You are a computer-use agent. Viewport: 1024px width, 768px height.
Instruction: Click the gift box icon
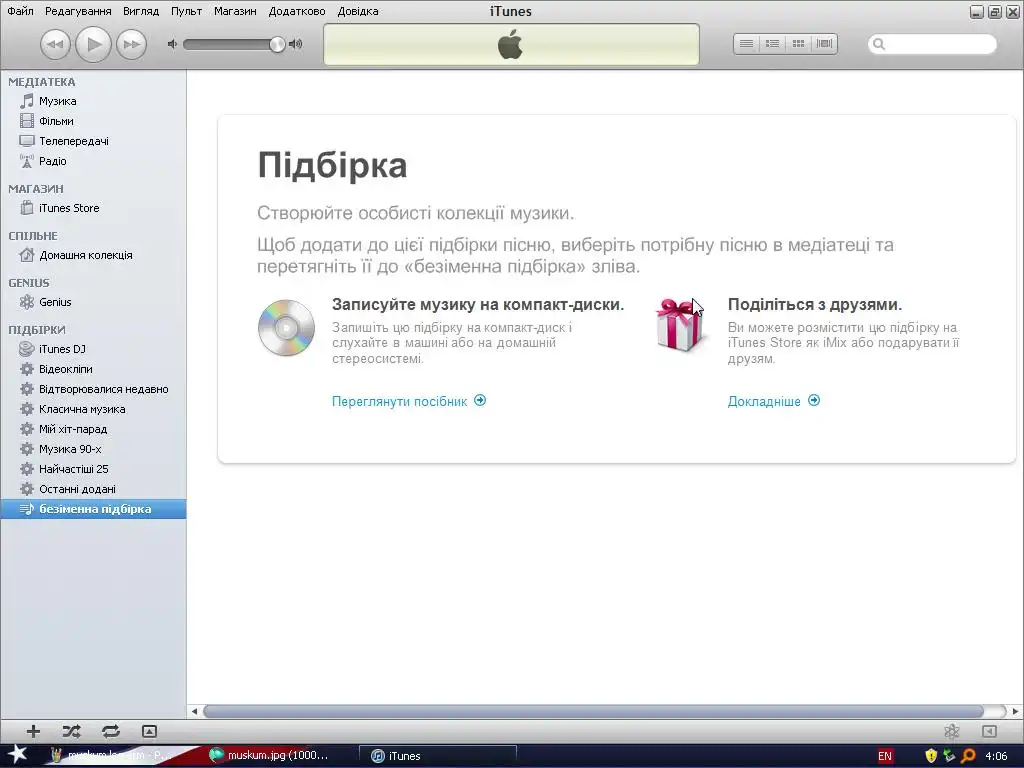pyautogui.click(x=680, y=325)
